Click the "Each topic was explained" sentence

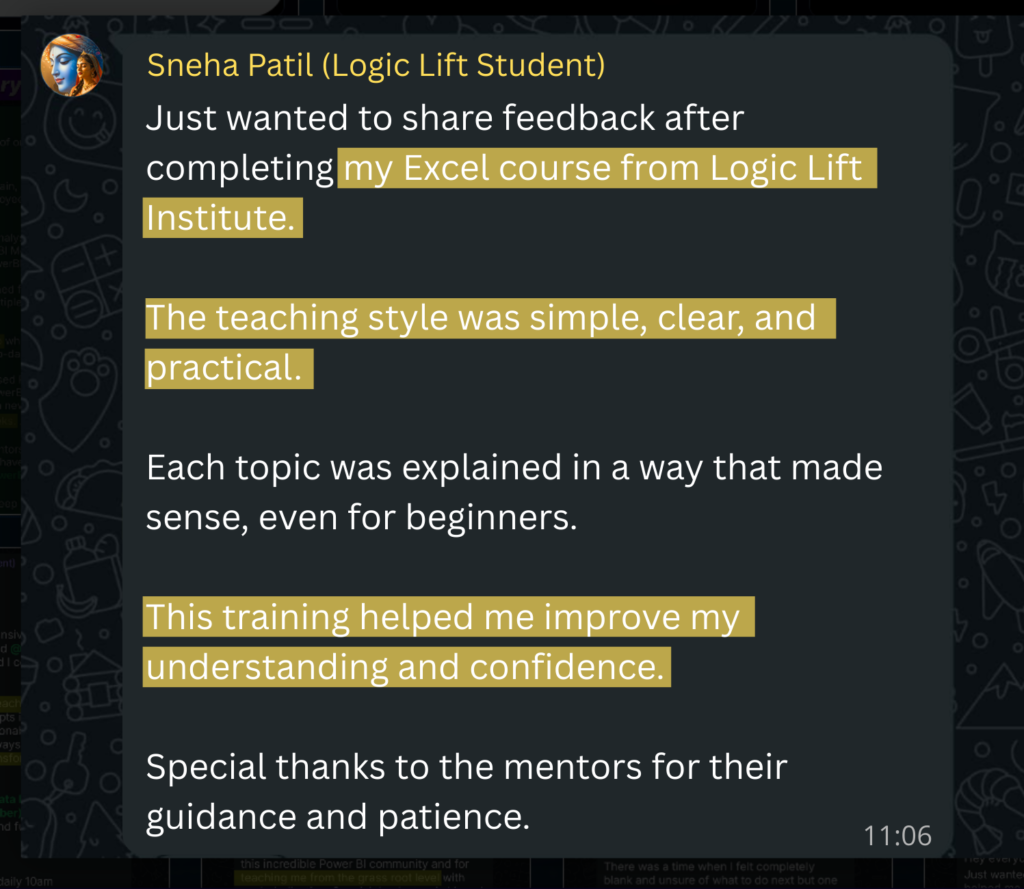tap(514, 469)
